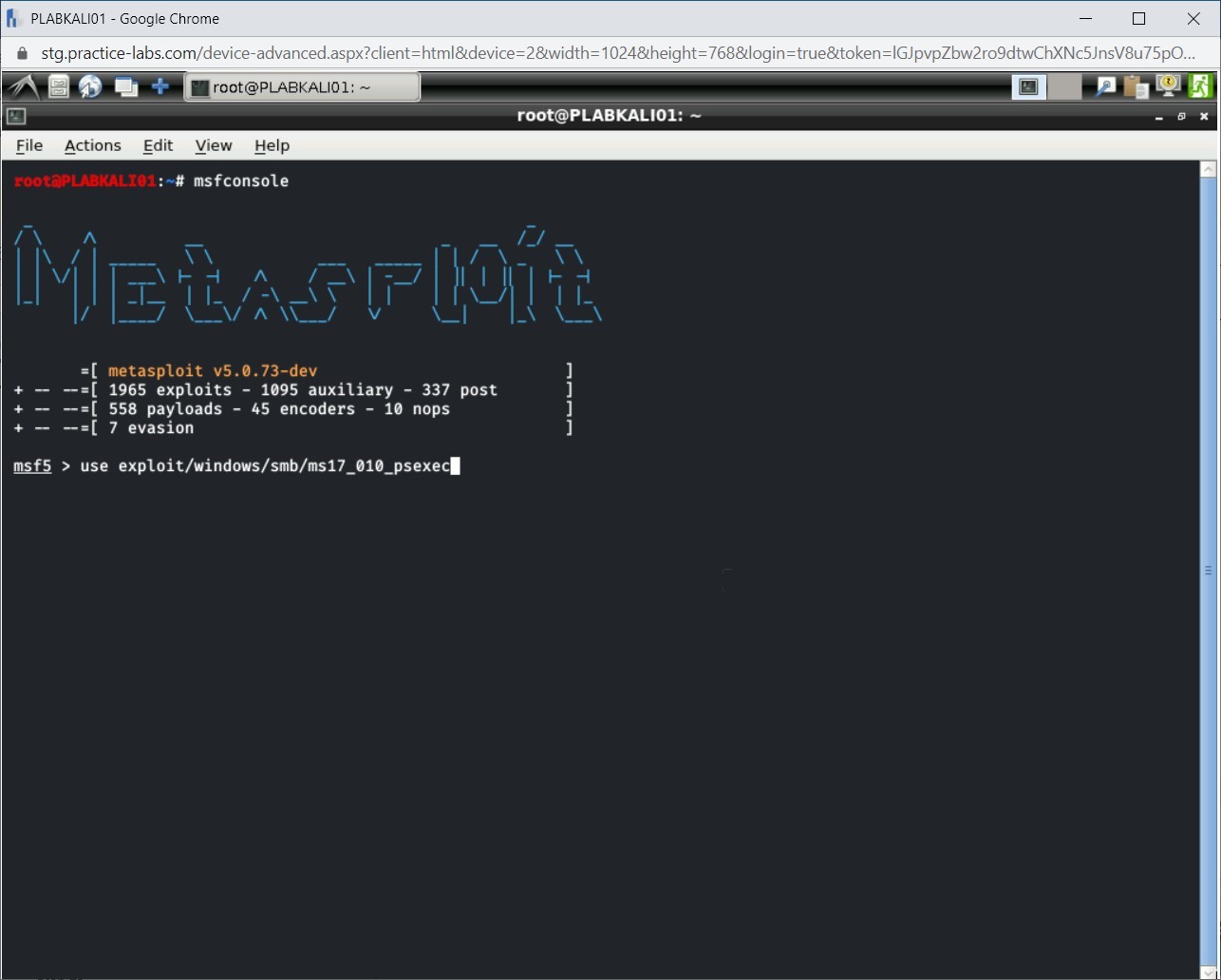Click the file cabinet icon in the panel
This screenshot has height=980, width=1221.
coord(59,87)
